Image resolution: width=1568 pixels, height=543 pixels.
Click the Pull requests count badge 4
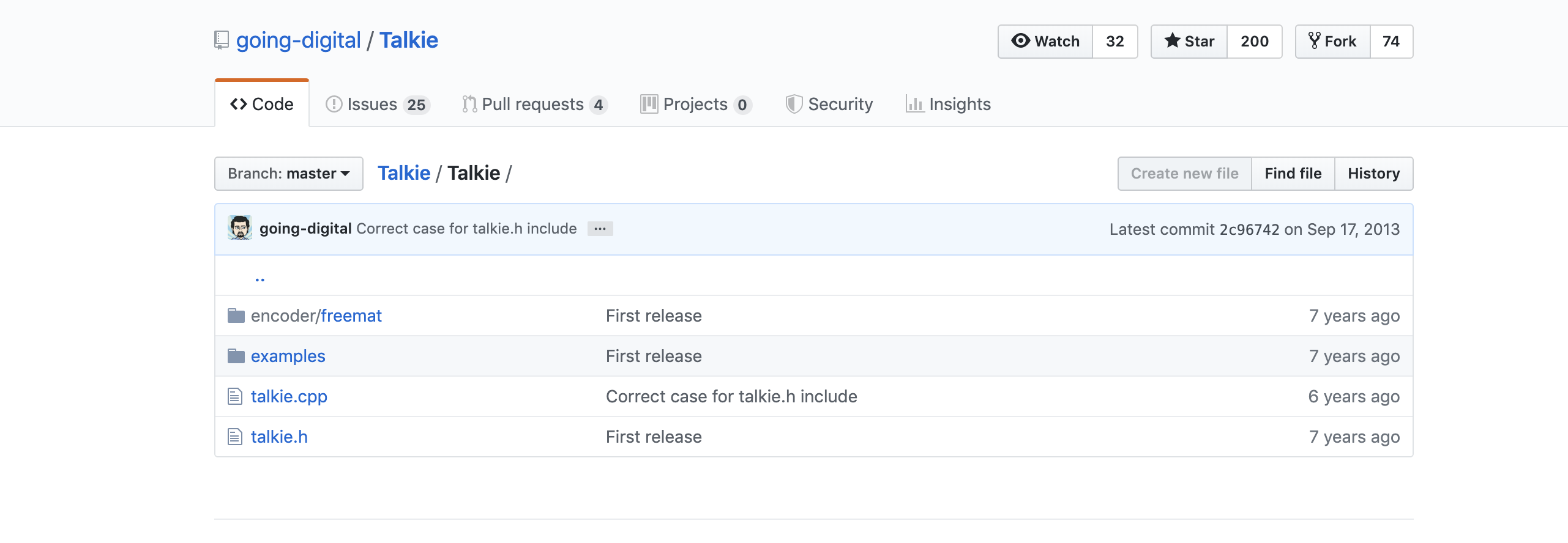point(599,105)
